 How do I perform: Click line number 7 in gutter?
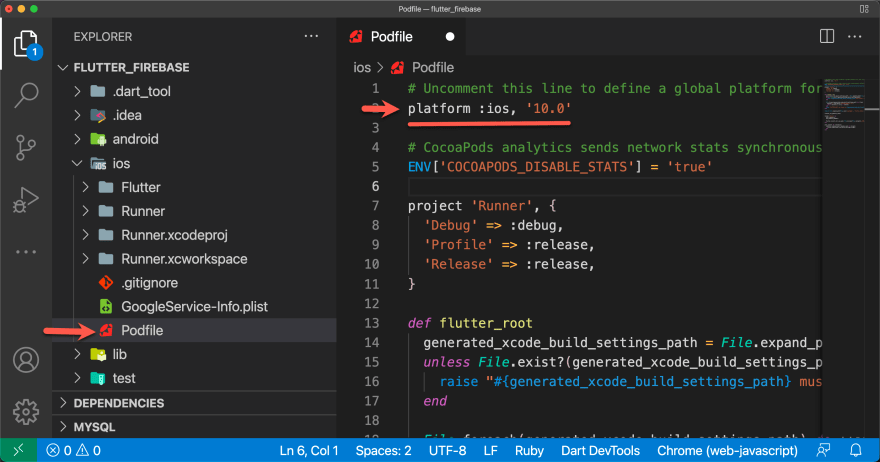(375, 206)
